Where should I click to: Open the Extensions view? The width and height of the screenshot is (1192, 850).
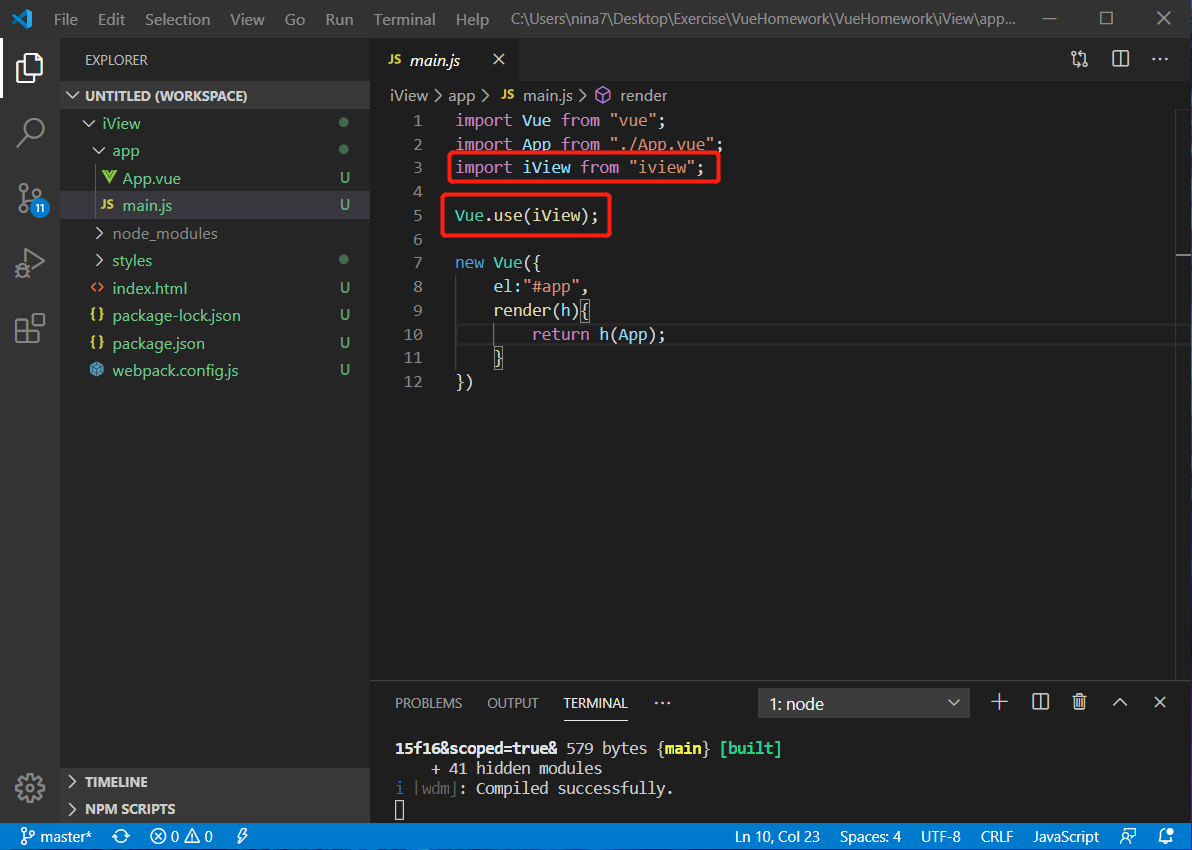click(x=30, y=328)
